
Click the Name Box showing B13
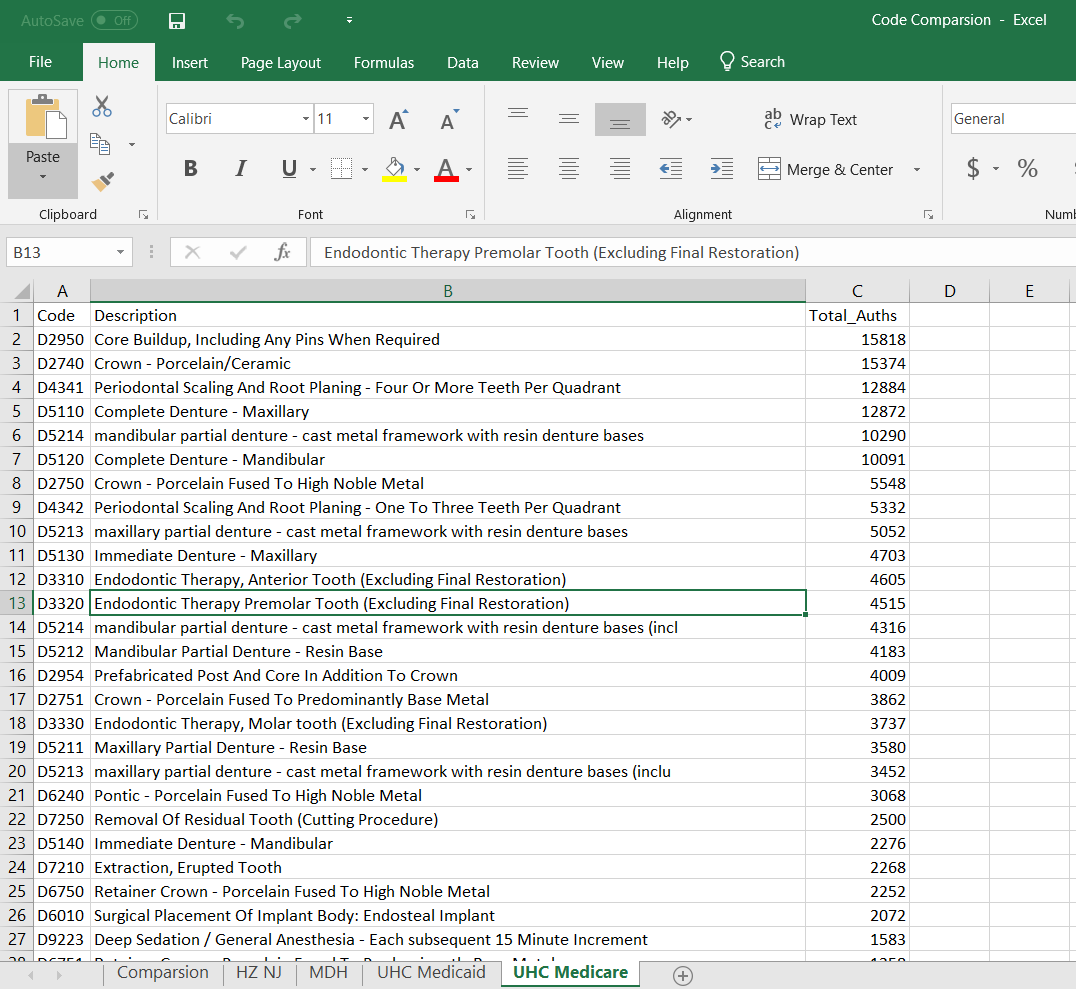tap(61, 252)
